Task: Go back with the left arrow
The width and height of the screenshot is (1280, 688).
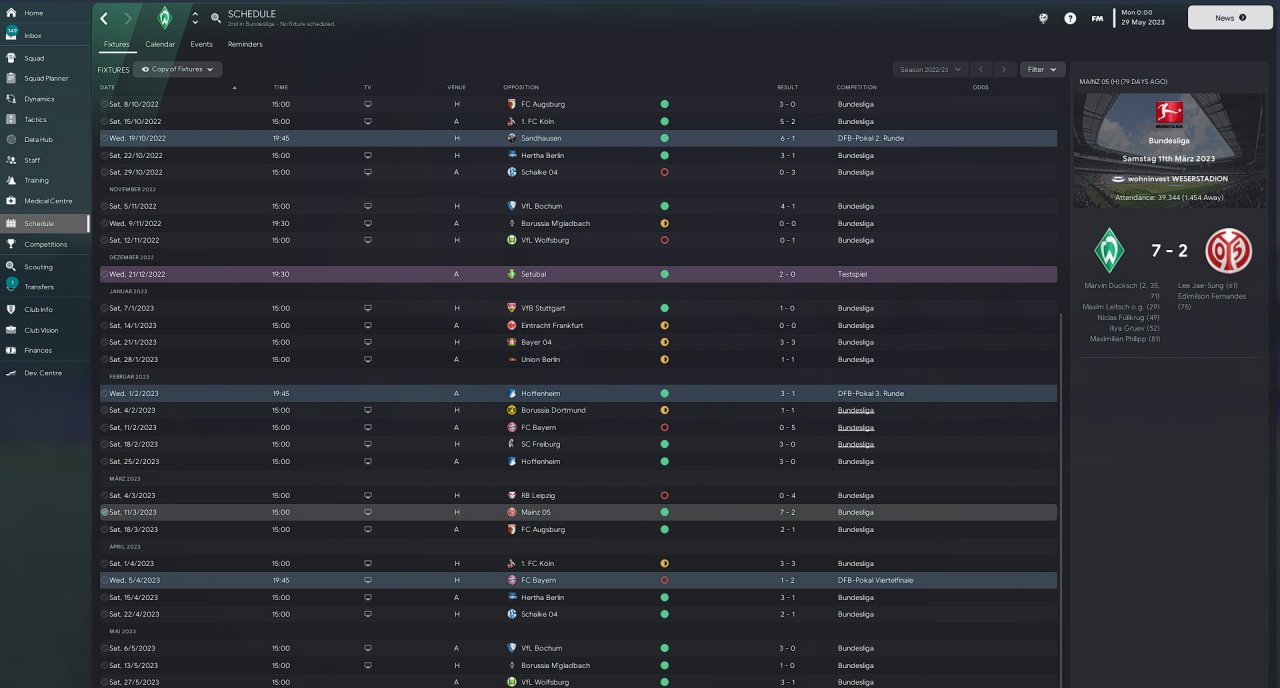Action: click(x=104, y=18)
